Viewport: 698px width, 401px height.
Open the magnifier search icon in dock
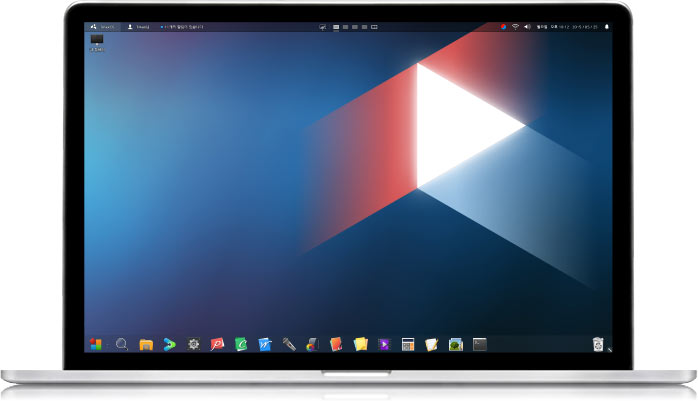[x=122, y=344]
